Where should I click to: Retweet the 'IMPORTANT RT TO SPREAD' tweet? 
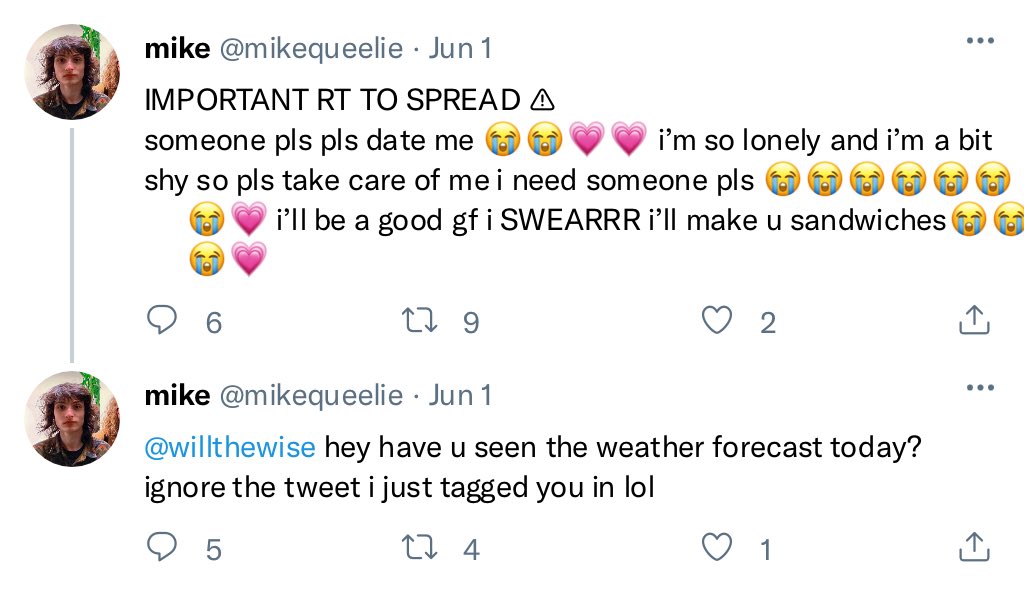[x=419, y=320]
